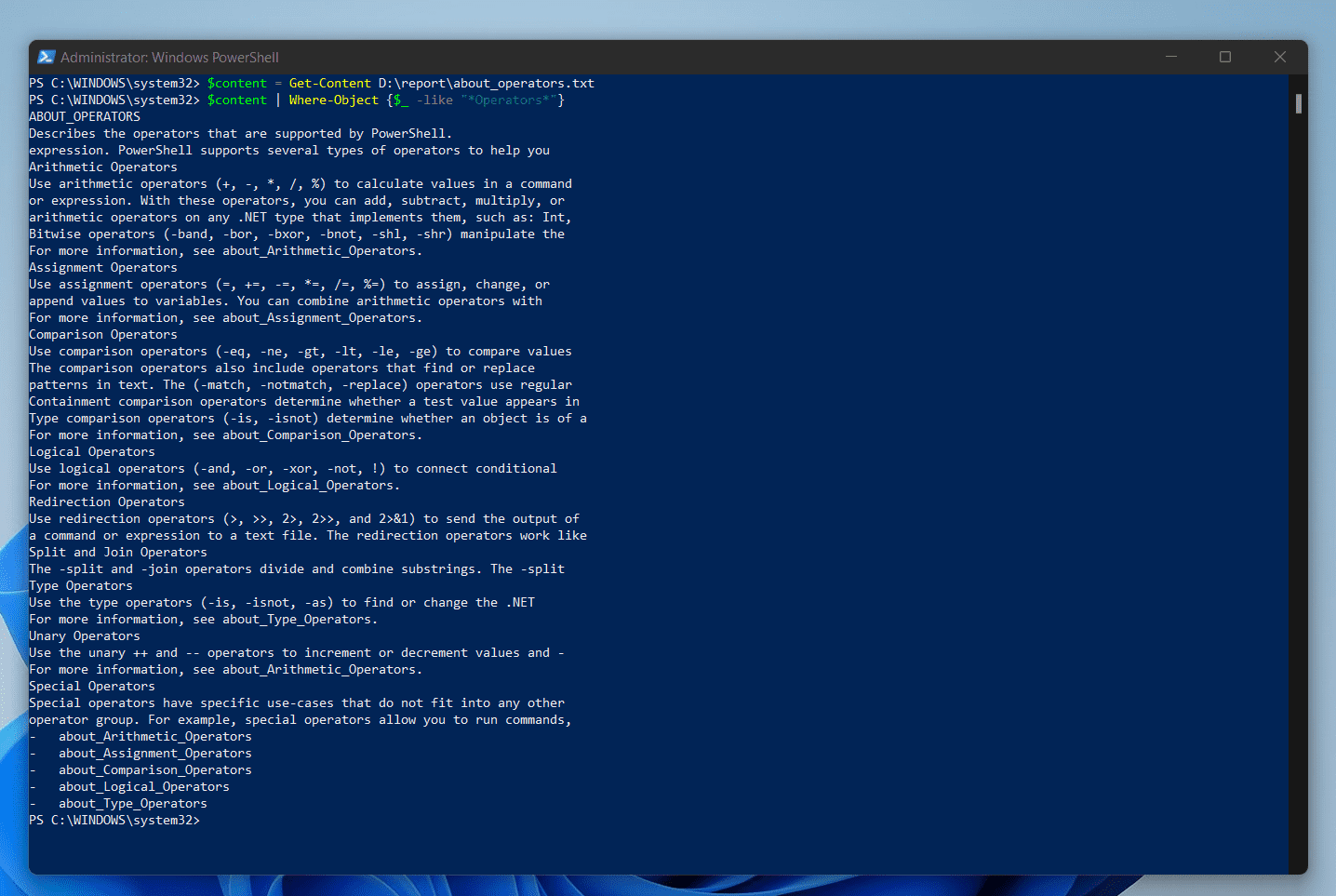Click the '- about_Assignment_Operators' list entry
The width and height of the screenshot is (1336, 896).
140,754
